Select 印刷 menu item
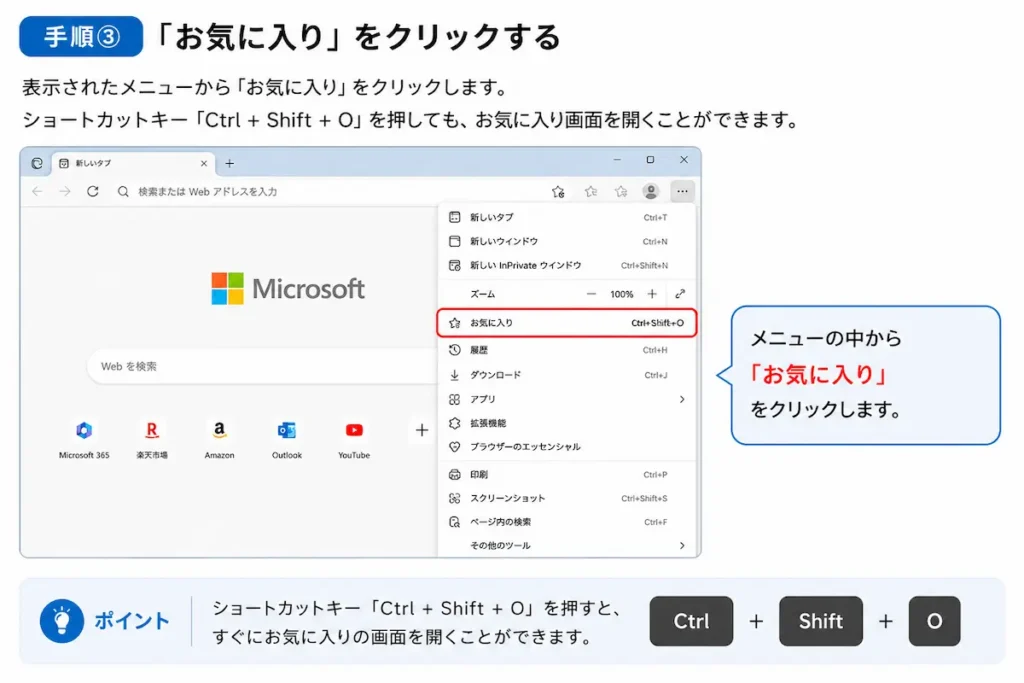Screen dimensions: 1024x683 point(567,475)
